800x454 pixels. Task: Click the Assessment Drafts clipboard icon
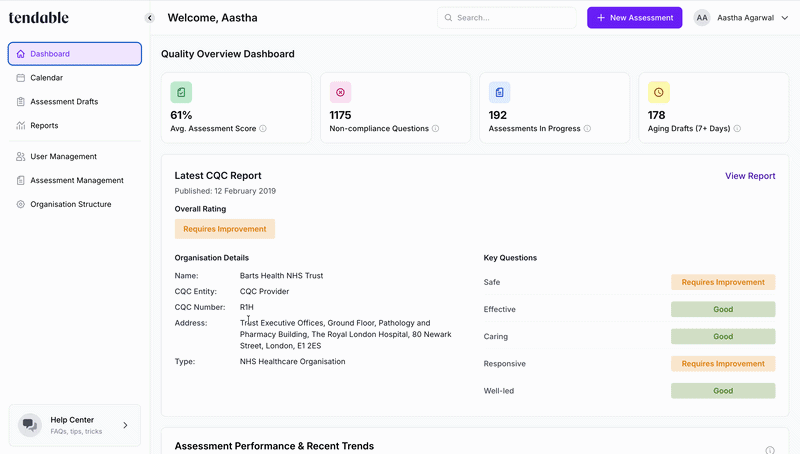(x=20, y=102)
